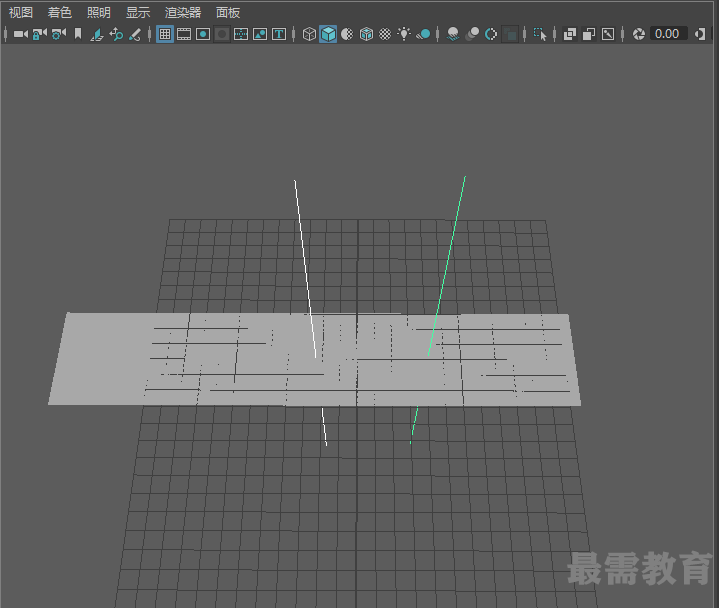Viewport: 719px width, 608px height.
Task: Toggle the Safe Title T icon
Action: click(279, 34)
